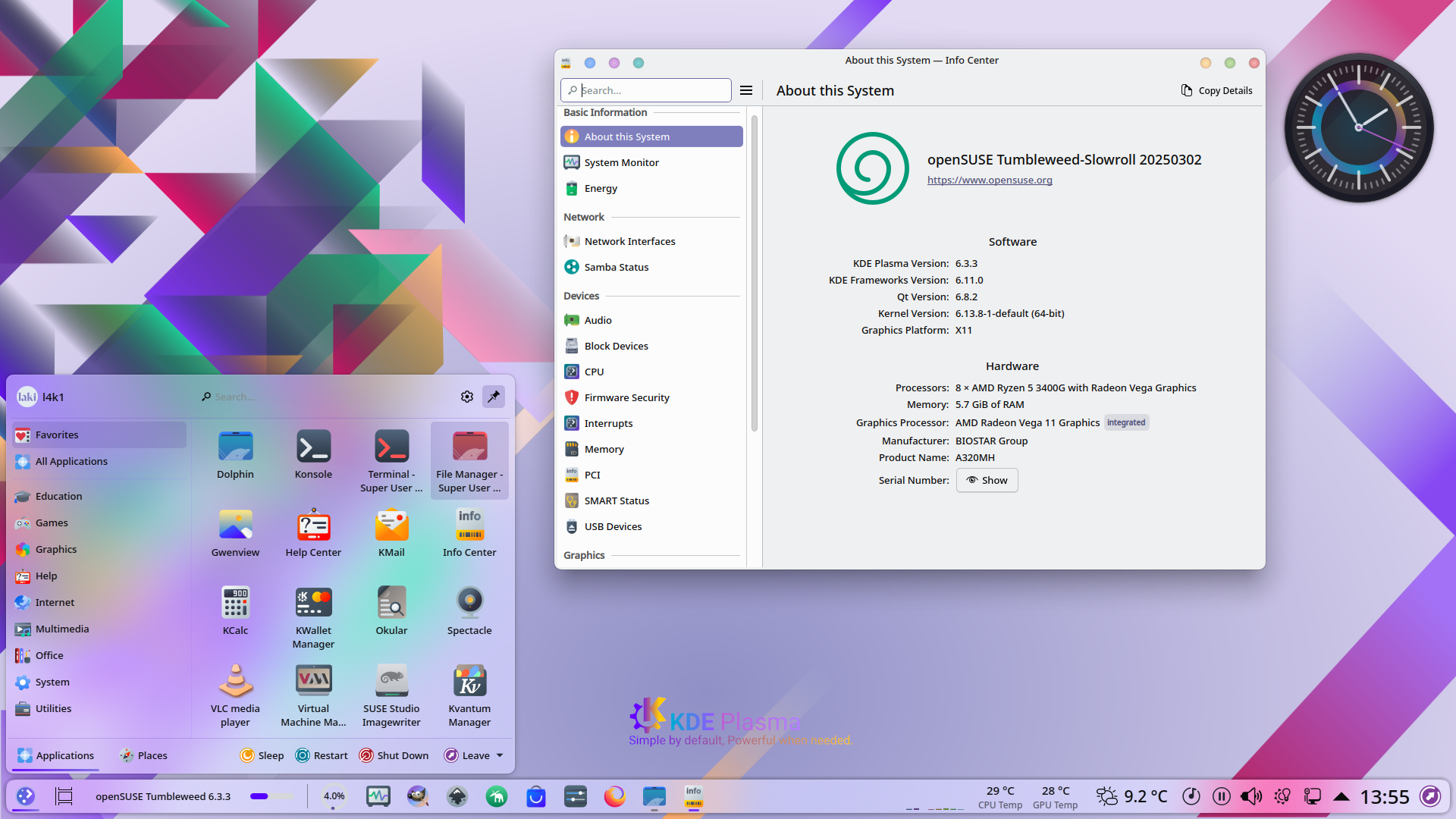Click the Sleep button
The width and height of the screenshot is (1456, 819).
(262, 755)
